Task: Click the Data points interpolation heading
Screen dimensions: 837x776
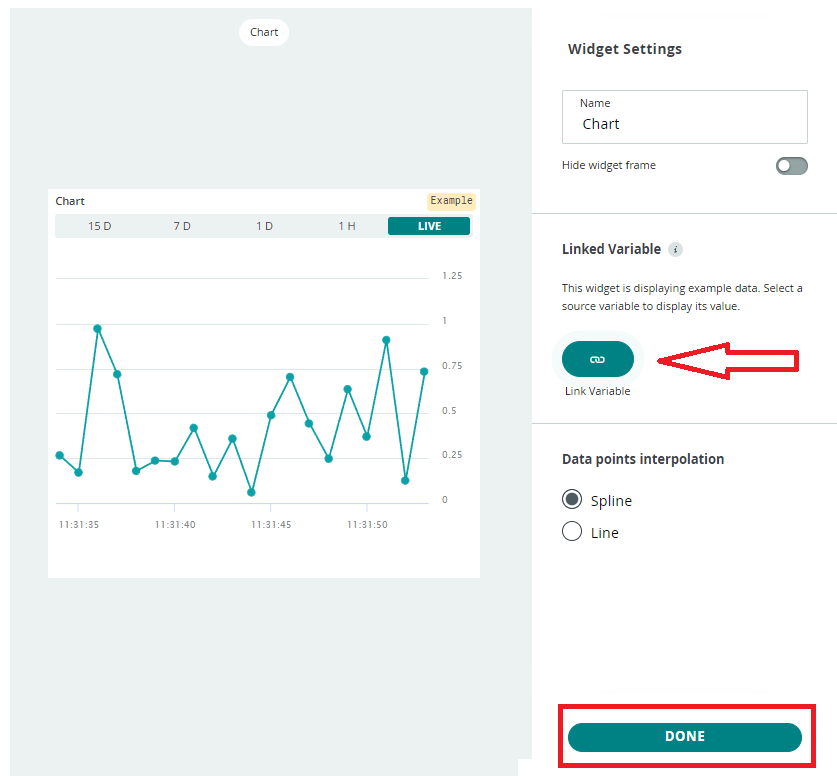Action: (x=643, y=459)
